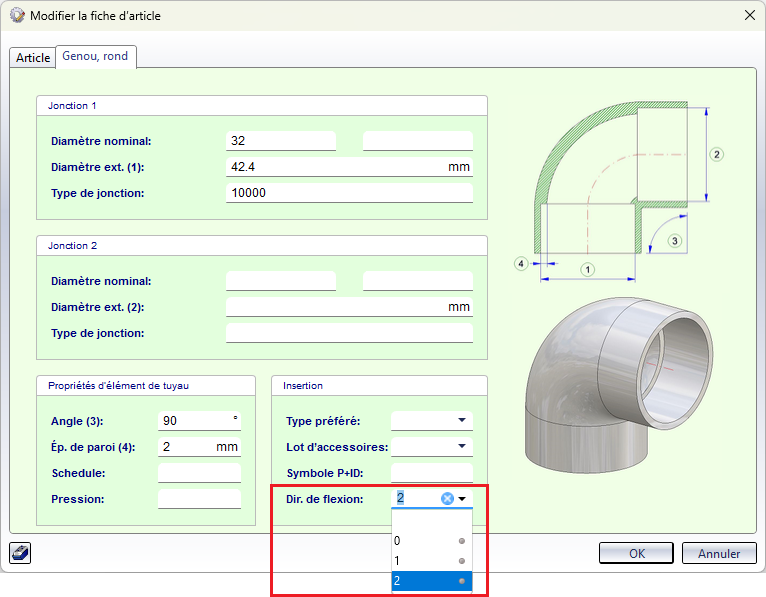This screenshot has width=766, height=597.
Task: Clear the Dir. de flexion value
Action: point(448,498)
